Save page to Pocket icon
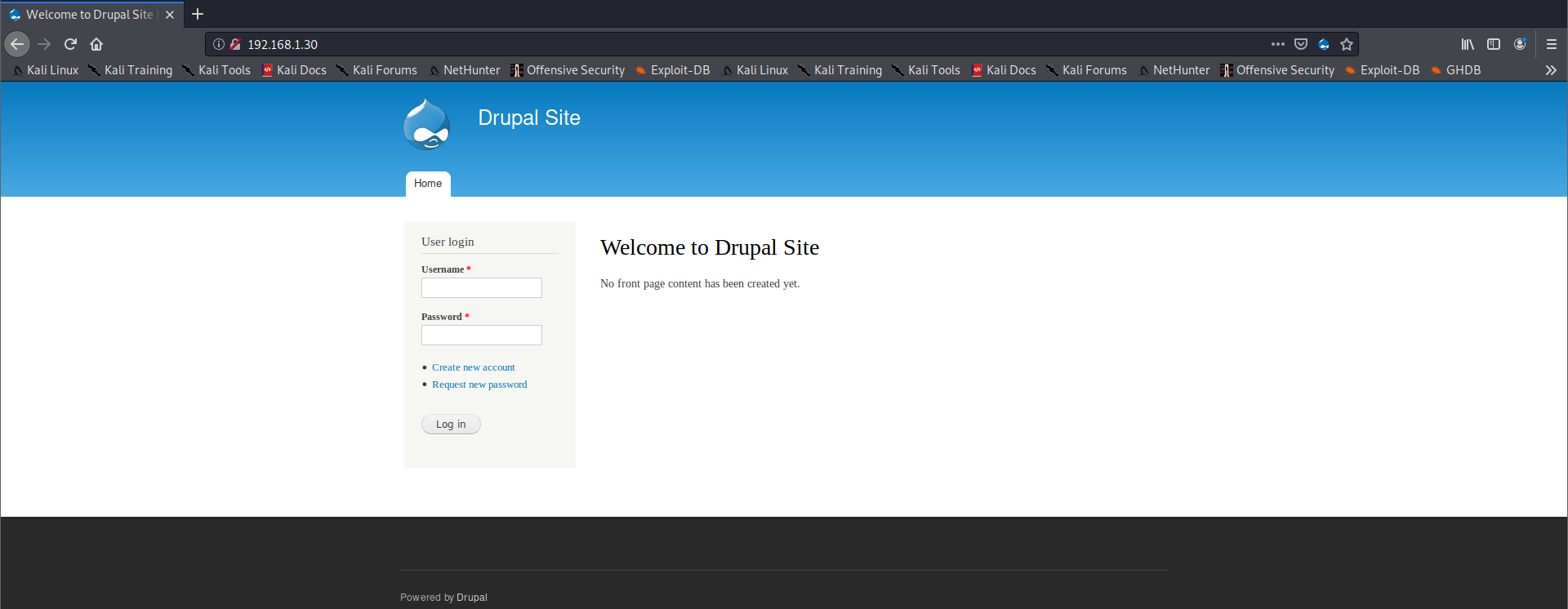The width and height of the screenshot is (1568, 609). (x=1301, y=44)
